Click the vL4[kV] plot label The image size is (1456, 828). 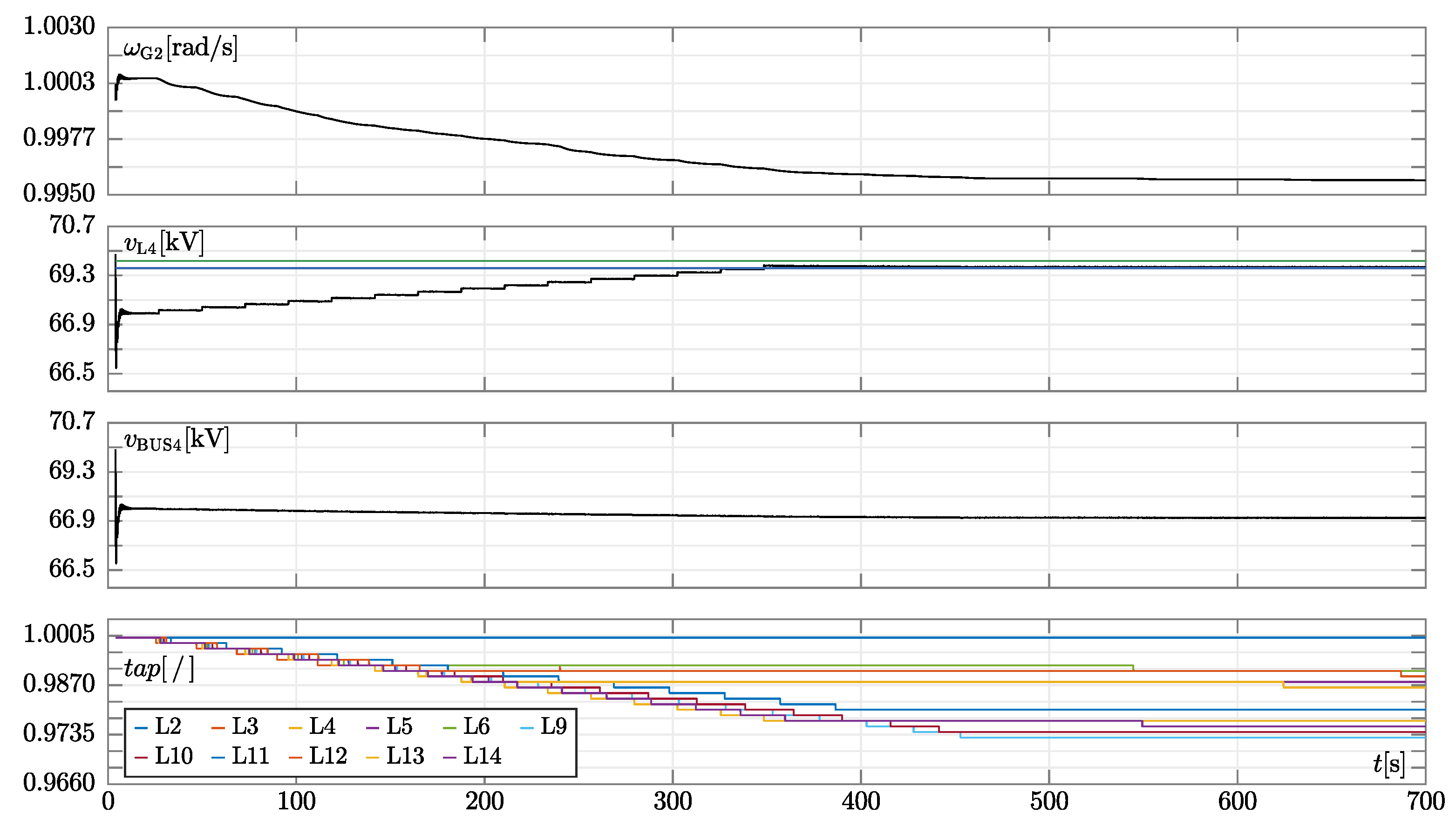(163, 244)
